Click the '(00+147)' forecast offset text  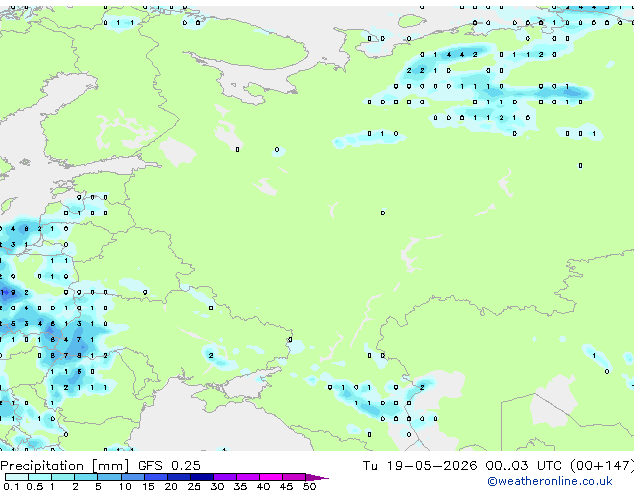(602, 466)
